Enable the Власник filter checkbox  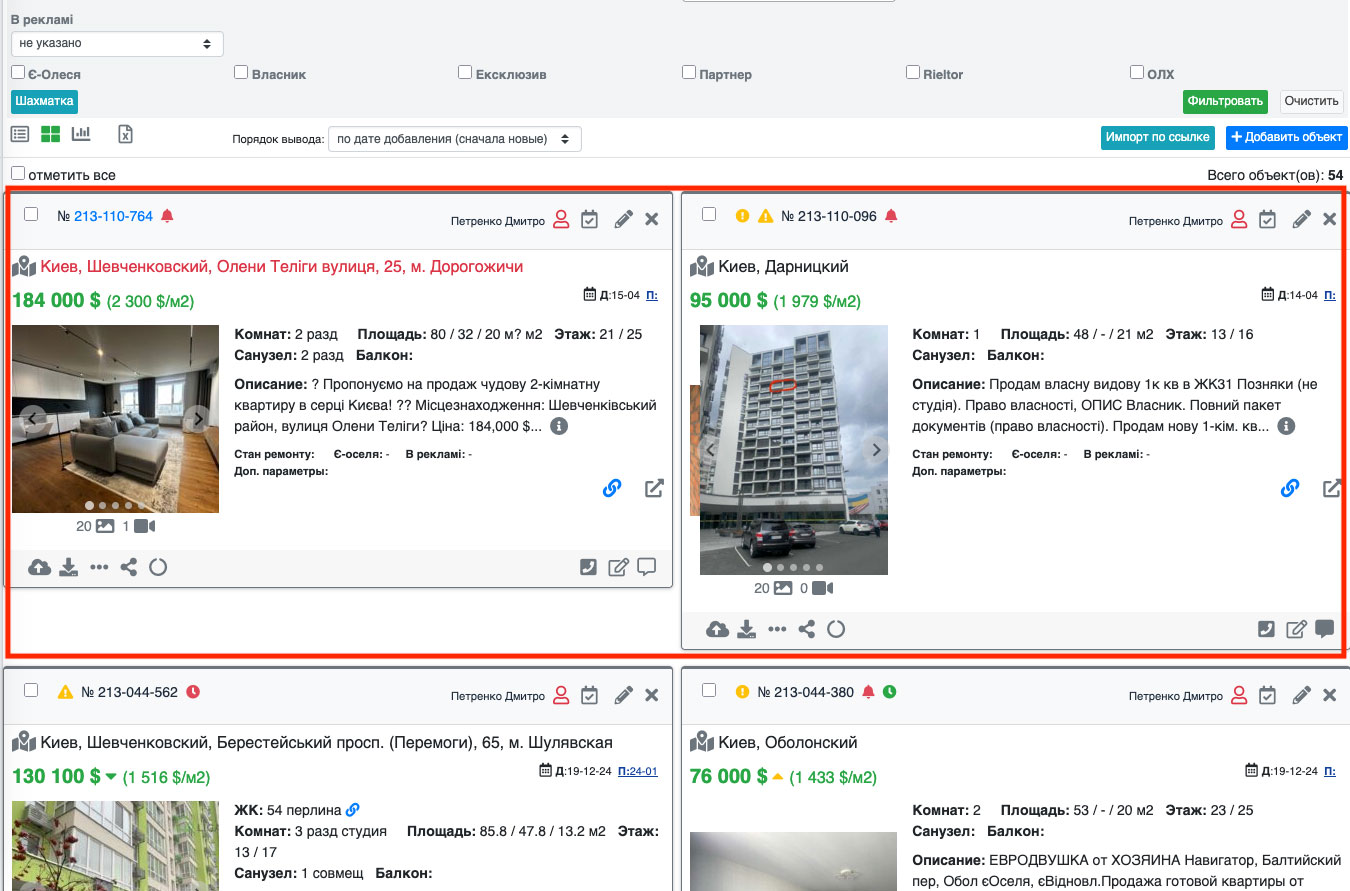(x=241, y=73)
